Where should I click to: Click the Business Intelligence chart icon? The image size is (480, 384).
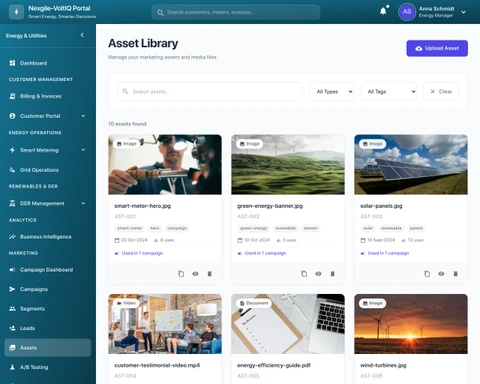click(12, 237)
